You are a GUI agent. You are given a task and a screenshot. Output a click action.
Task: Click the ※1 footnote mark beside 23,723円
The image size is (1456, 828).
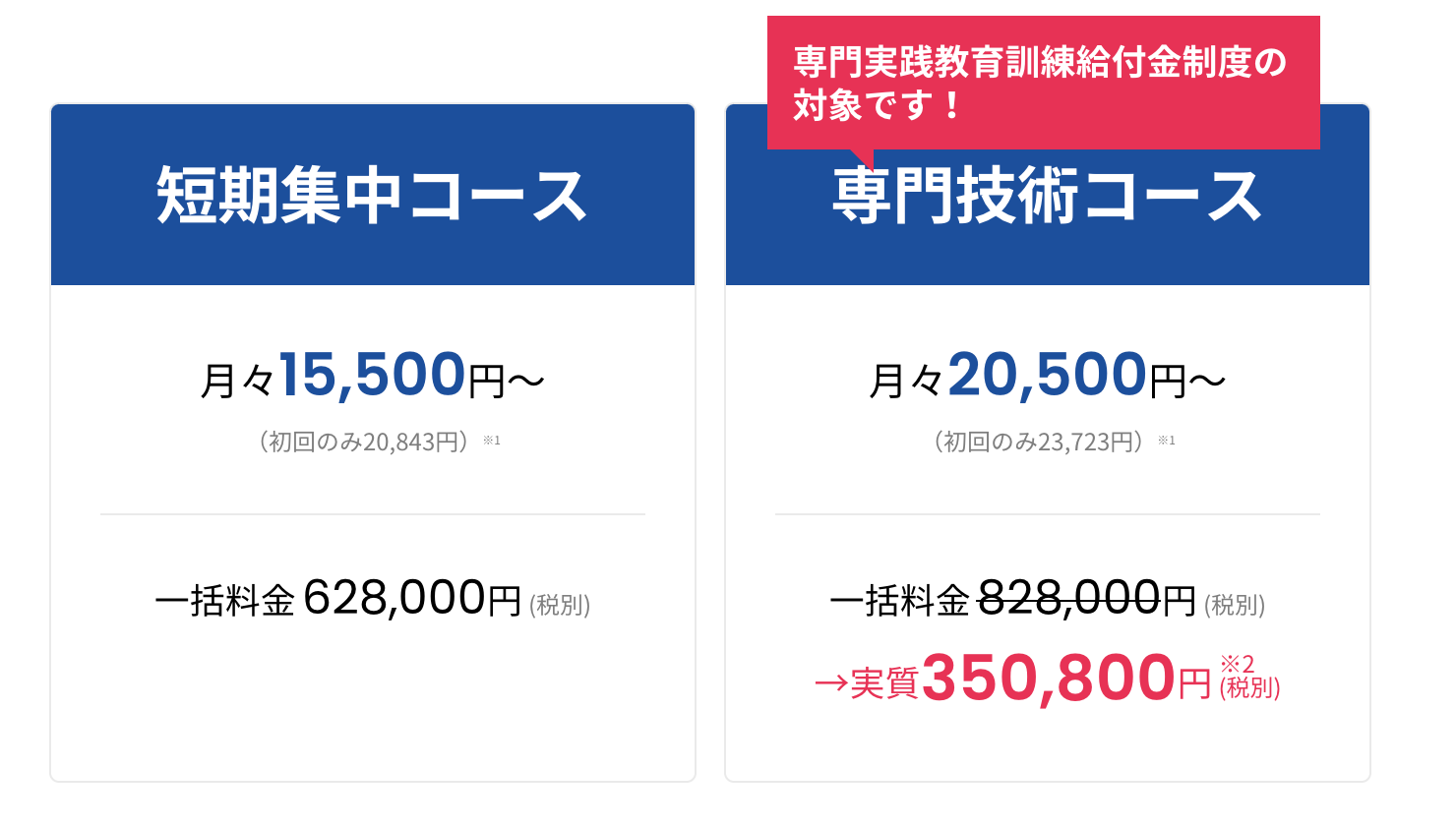coord(1167,441)
